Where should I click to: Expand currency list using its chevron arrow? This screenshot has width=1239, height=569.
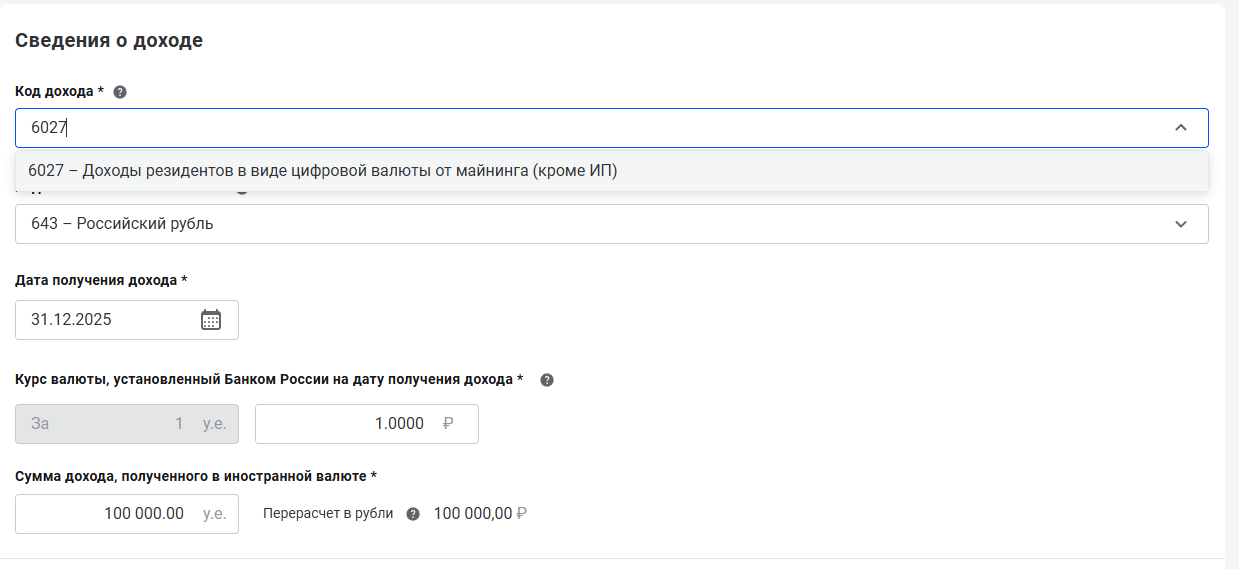[x=1181, y=224]
